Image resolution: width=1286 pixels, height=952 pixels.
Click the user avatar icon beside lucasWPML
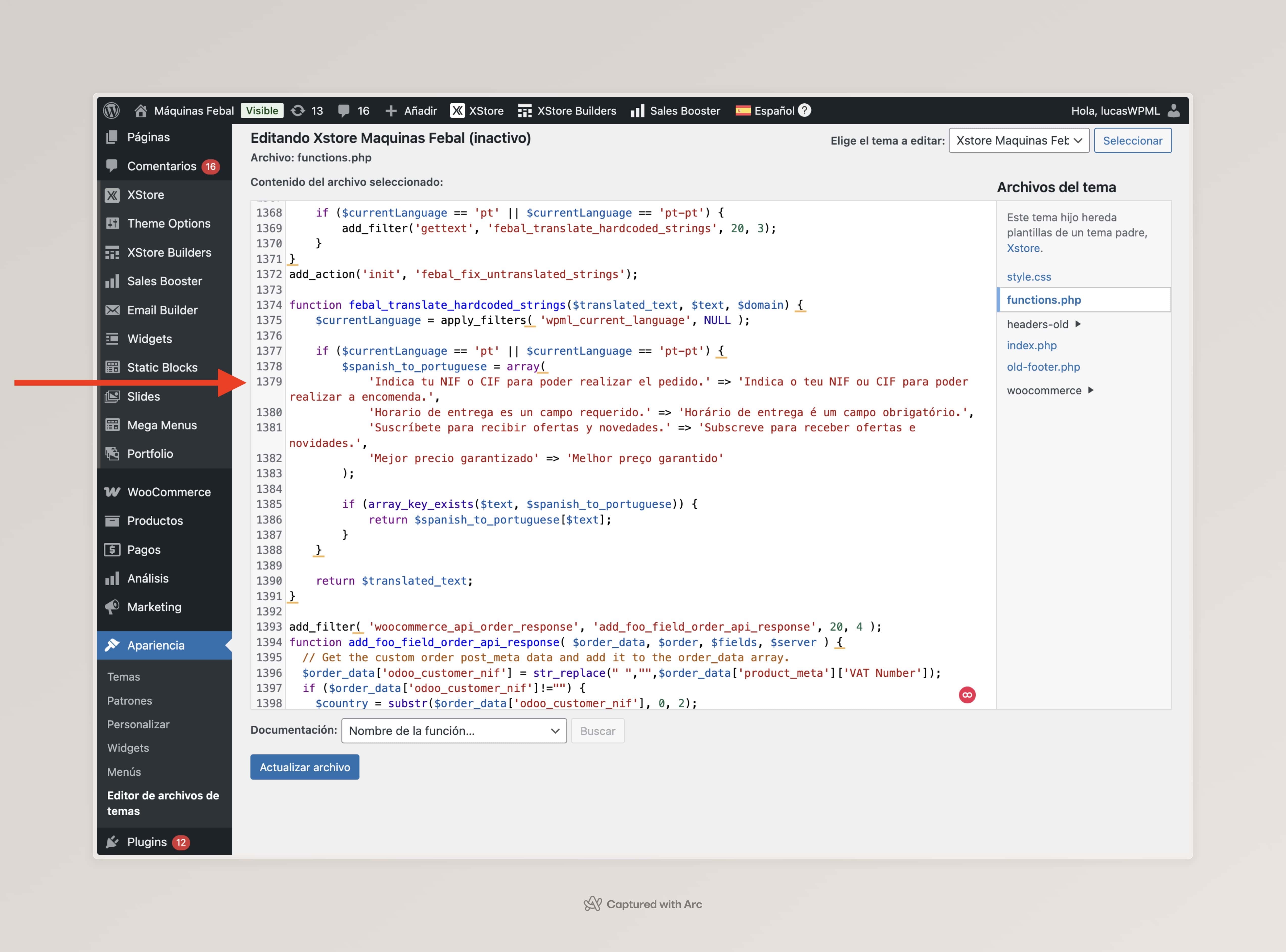click(1174, 111)
